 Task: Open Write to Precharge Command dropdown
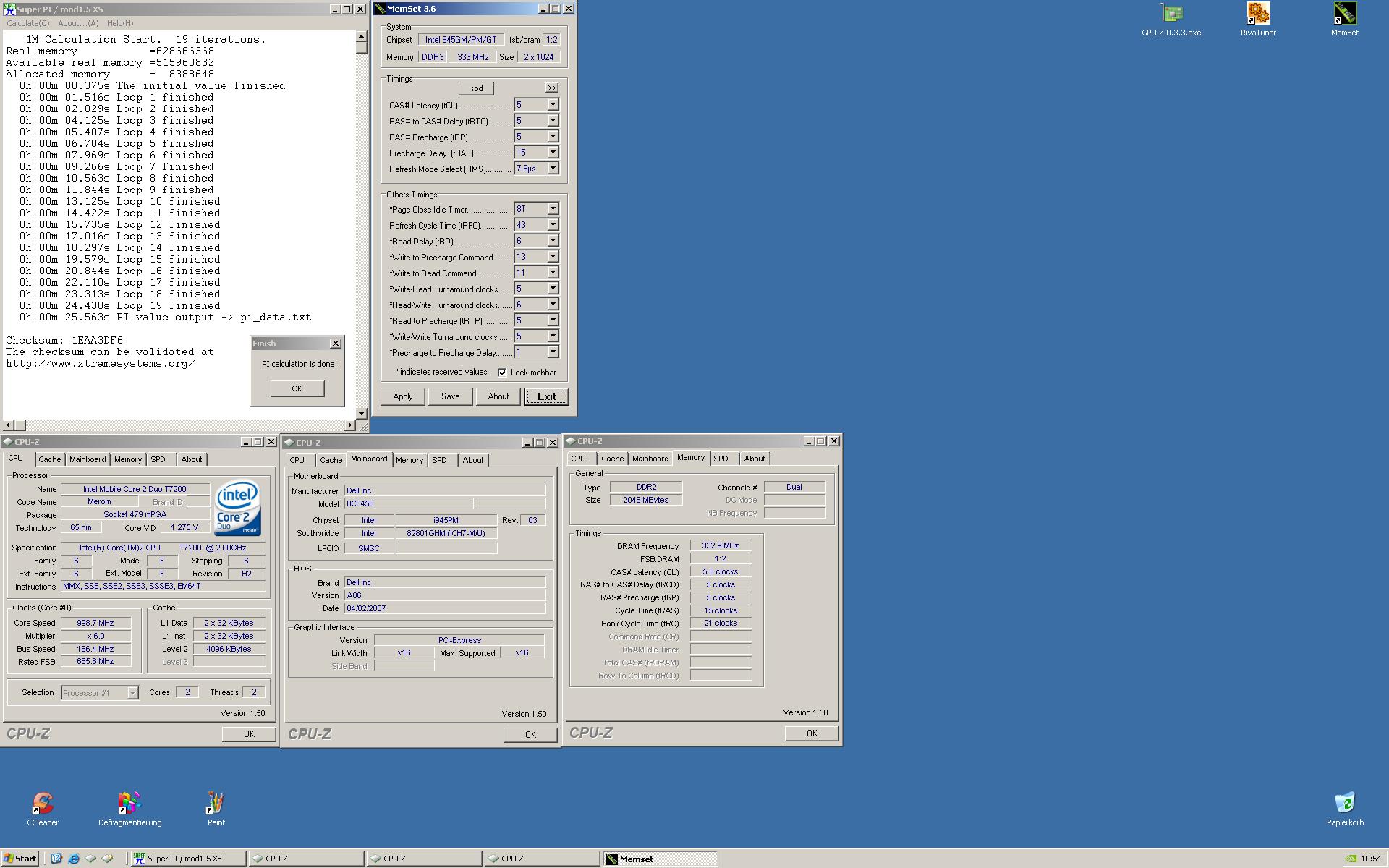553,257
